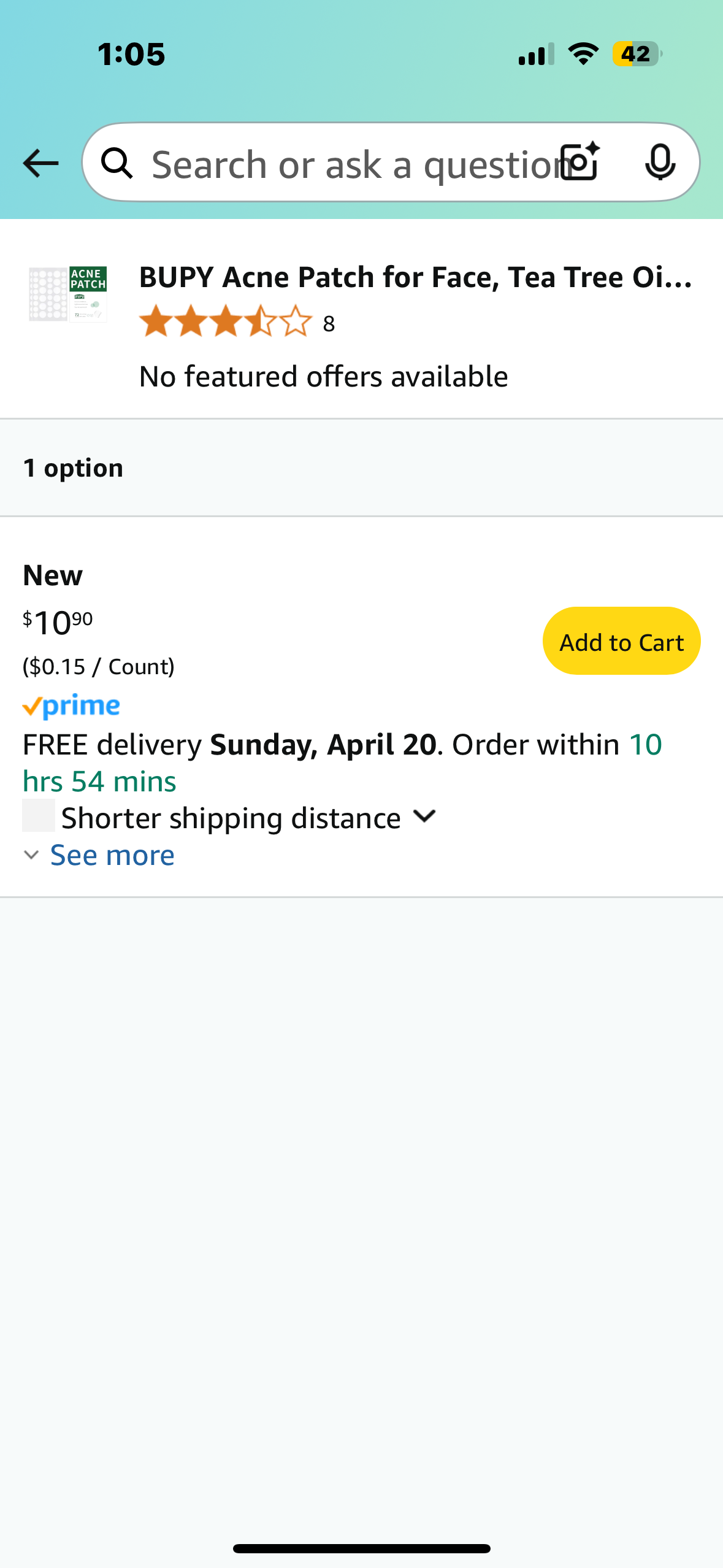Open the See more link
Screen dimensions: 723x1568
[x=112, y=855]
